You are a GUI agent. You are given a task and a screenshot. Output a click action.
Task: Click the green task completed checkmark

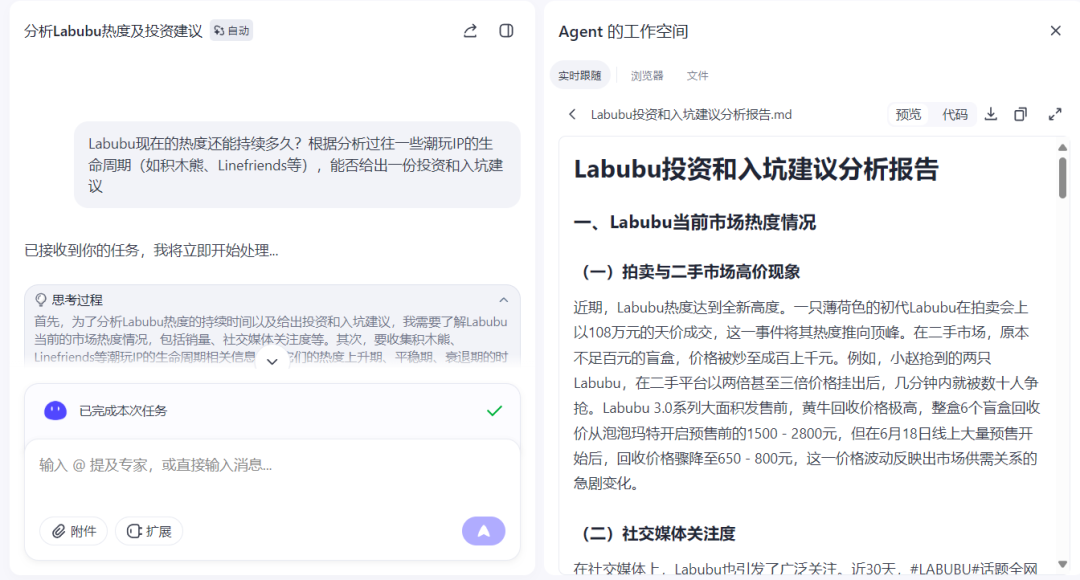click(495, 411)
